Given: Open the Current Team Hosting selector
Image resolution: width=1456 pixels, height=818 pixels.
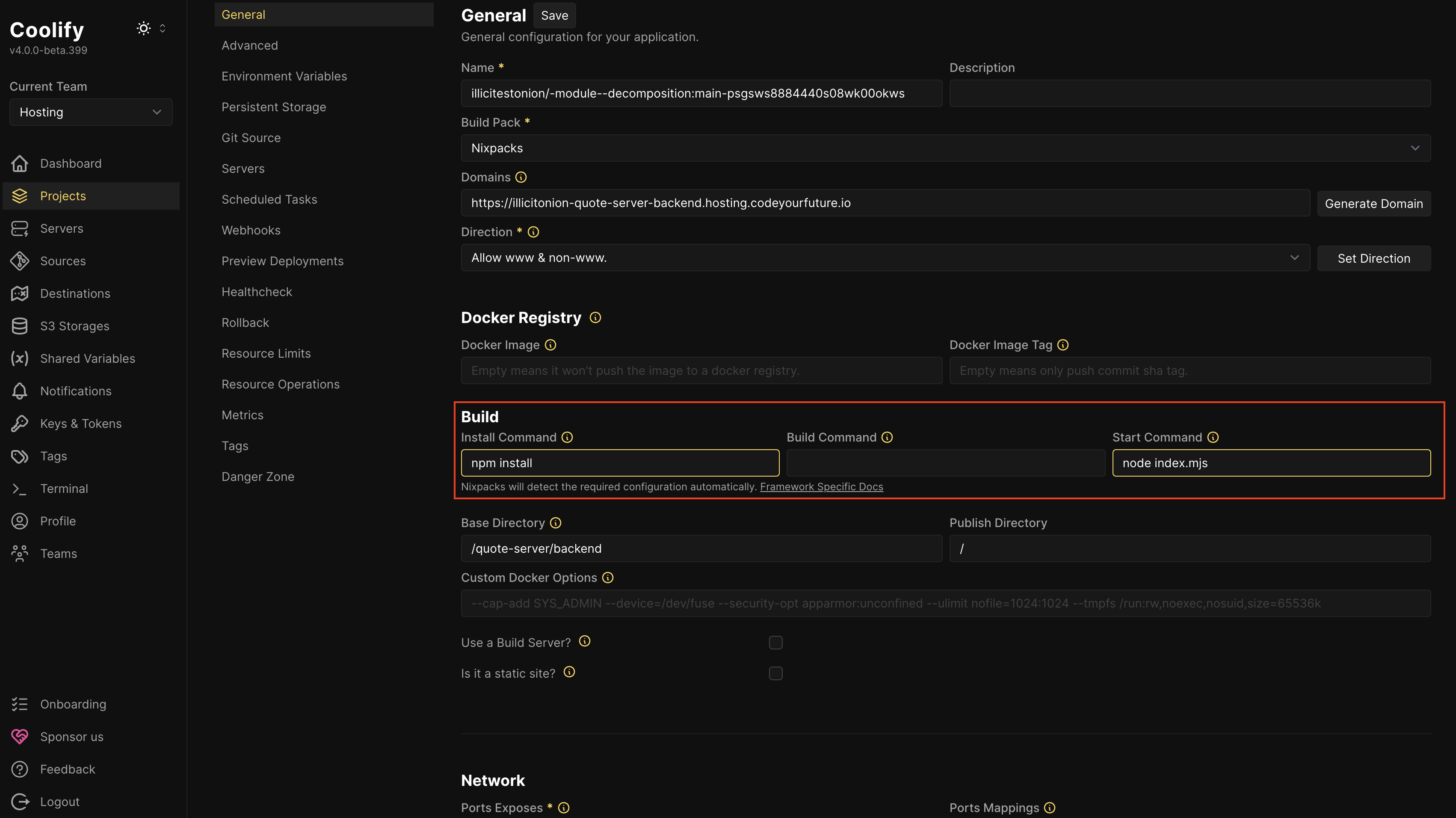Looking at the screenshot, I should click(x=90, y=112).
